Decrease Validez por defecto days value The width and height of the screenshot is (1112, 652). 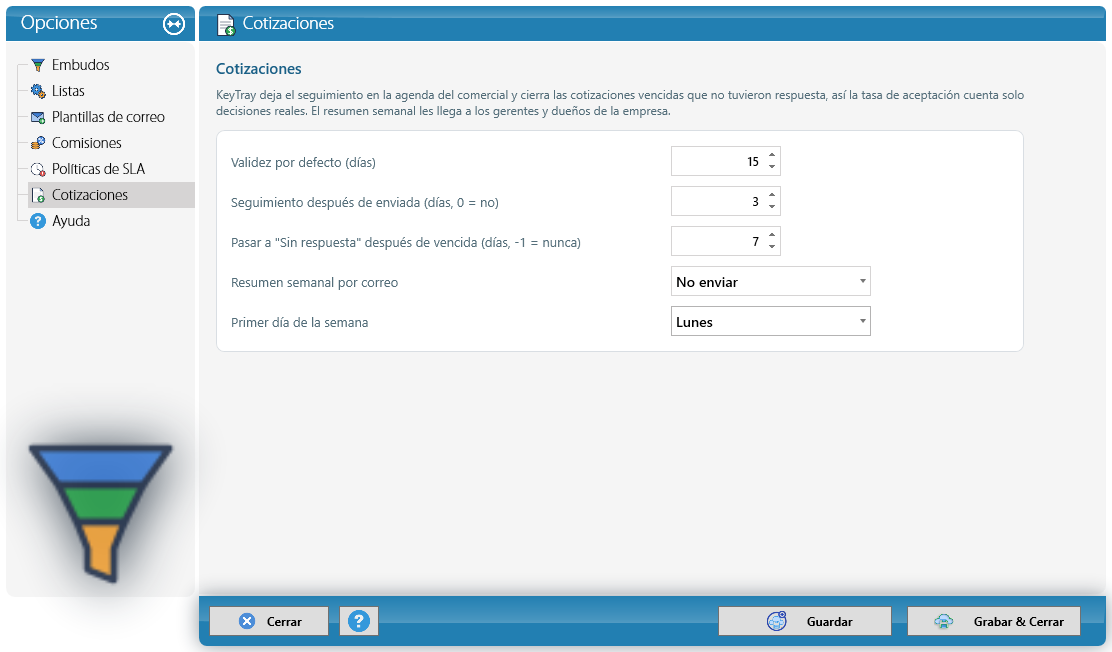772,167
